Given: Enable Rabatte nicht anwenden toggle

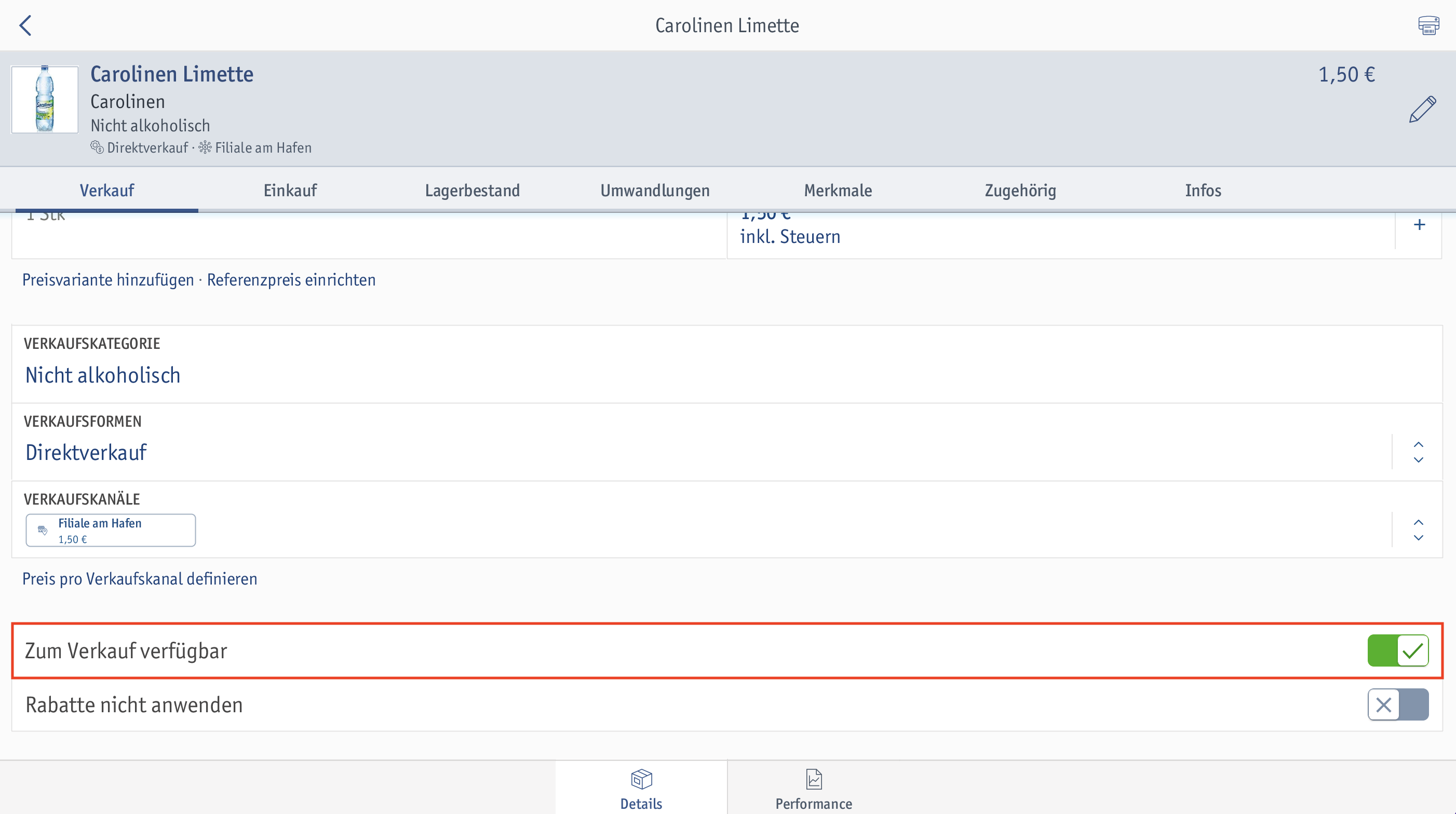Looking at the screenshot, I should (1398, 704).
